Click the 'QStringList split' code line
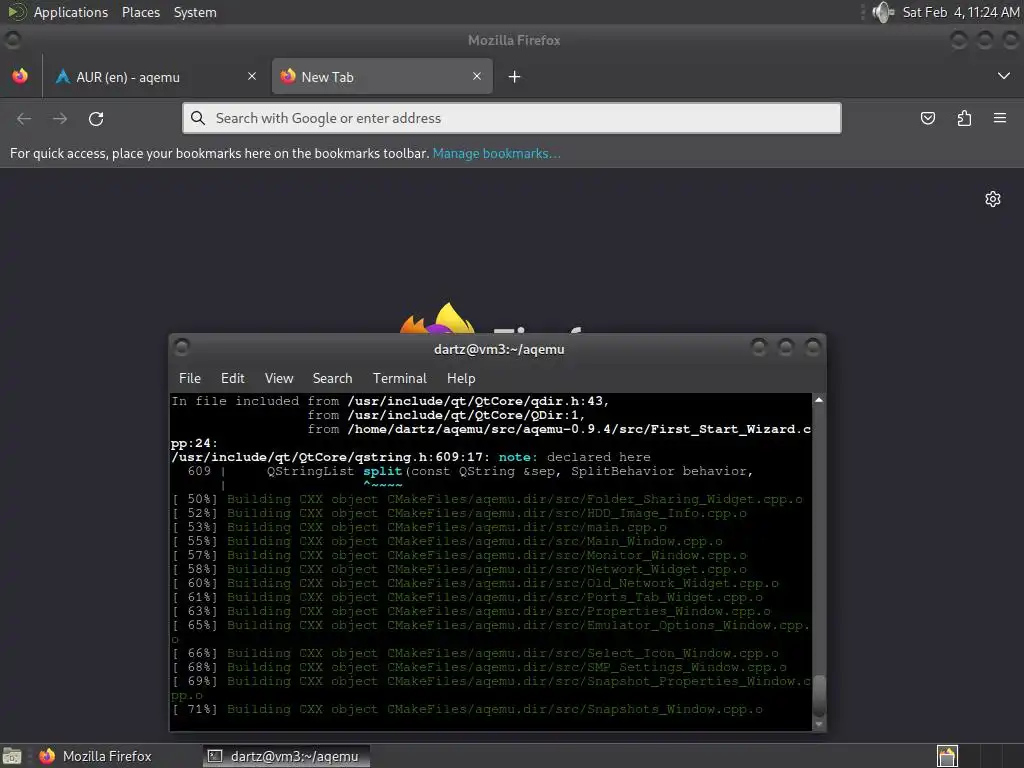1024x768 pixels. click(470, 471)
